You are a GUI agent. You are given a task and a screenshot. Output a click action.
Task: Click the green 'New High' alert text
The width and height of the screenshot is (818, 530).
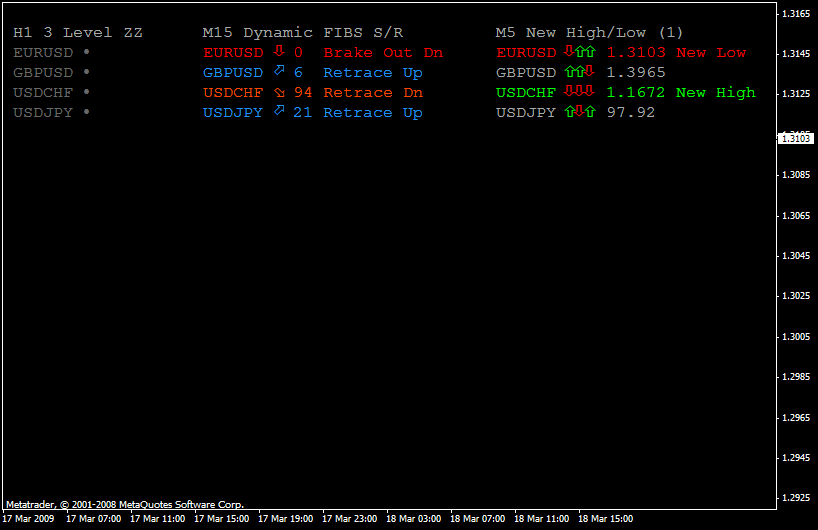coord(716,93)
